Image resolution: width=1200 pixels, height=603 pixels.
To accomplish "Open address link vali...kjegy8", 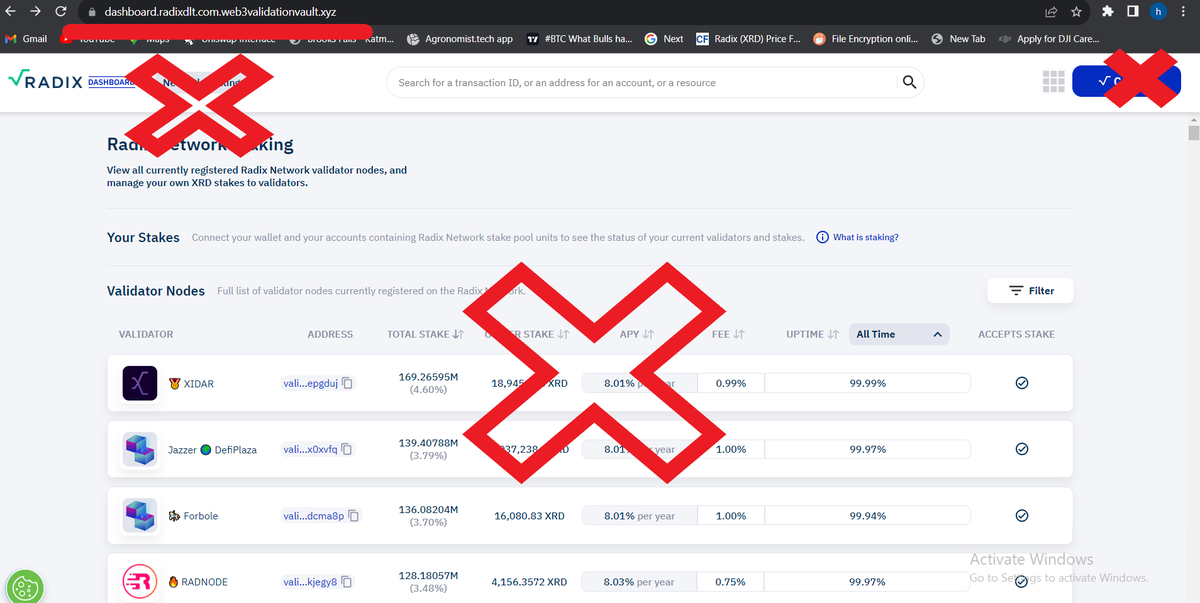I will pos(311,582).
